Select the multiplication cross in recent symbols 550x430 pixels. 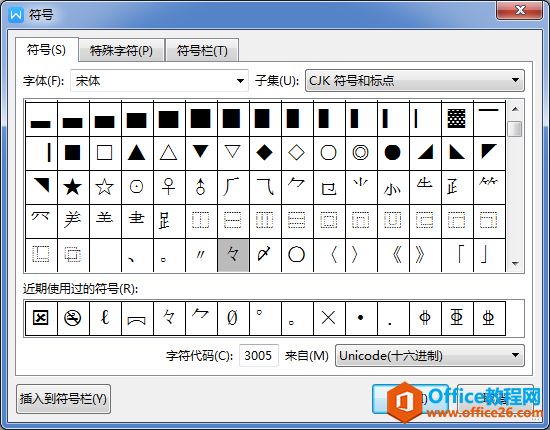tap(329, 318)
